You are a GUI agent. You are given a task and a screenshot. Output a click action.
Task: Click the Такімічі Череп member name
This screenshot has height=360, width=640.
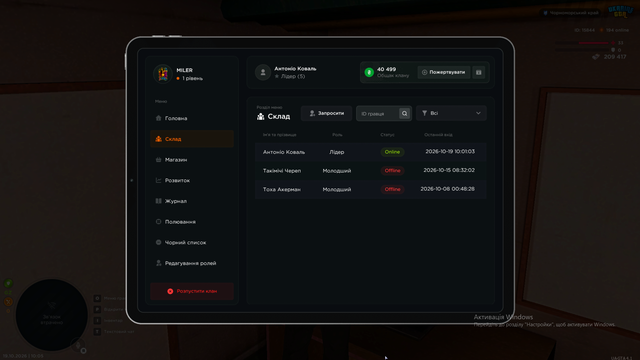(x=282, y=171)
